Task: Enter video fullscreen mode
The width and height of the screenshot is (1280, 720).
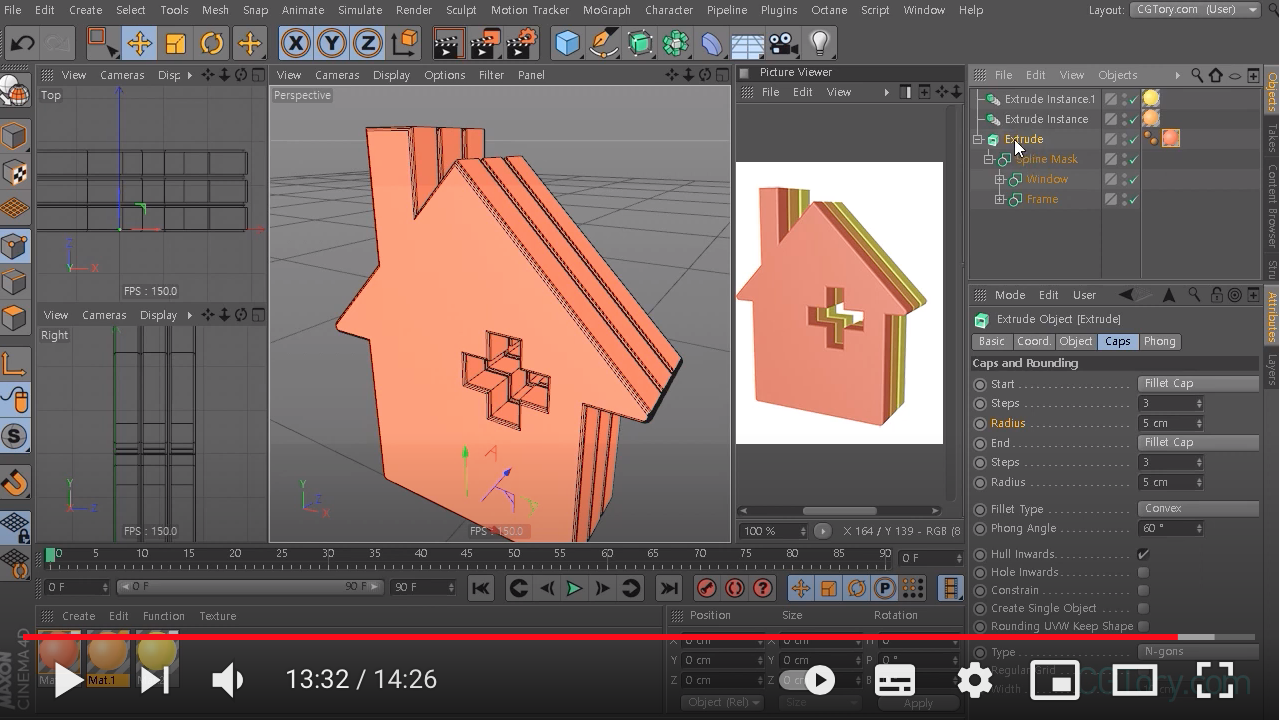Action: tap(1214, 680)
